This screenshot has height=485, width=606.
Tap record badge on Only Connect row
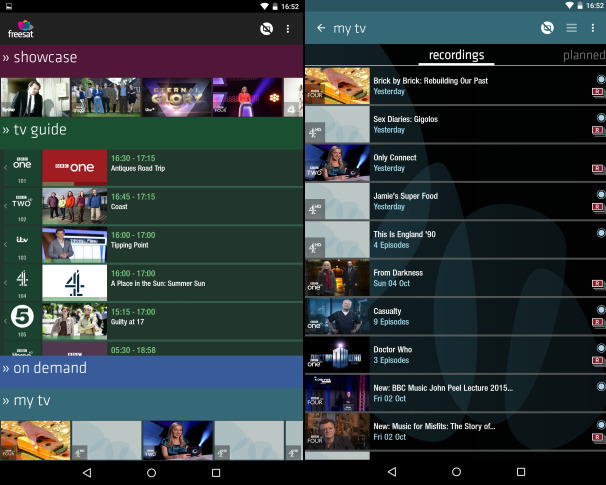(x=598, y=169)
